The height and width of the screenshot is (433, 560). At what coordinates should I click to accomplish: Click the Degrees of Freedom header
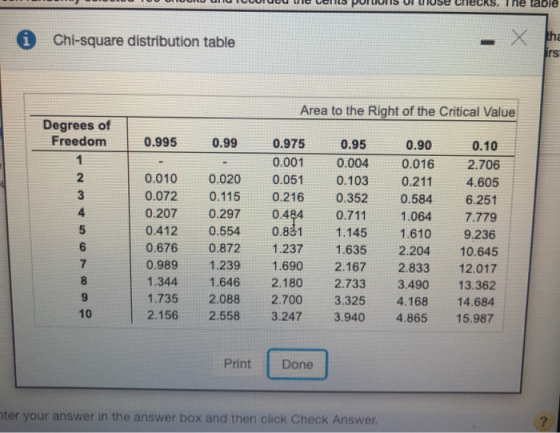pos(78,133)
